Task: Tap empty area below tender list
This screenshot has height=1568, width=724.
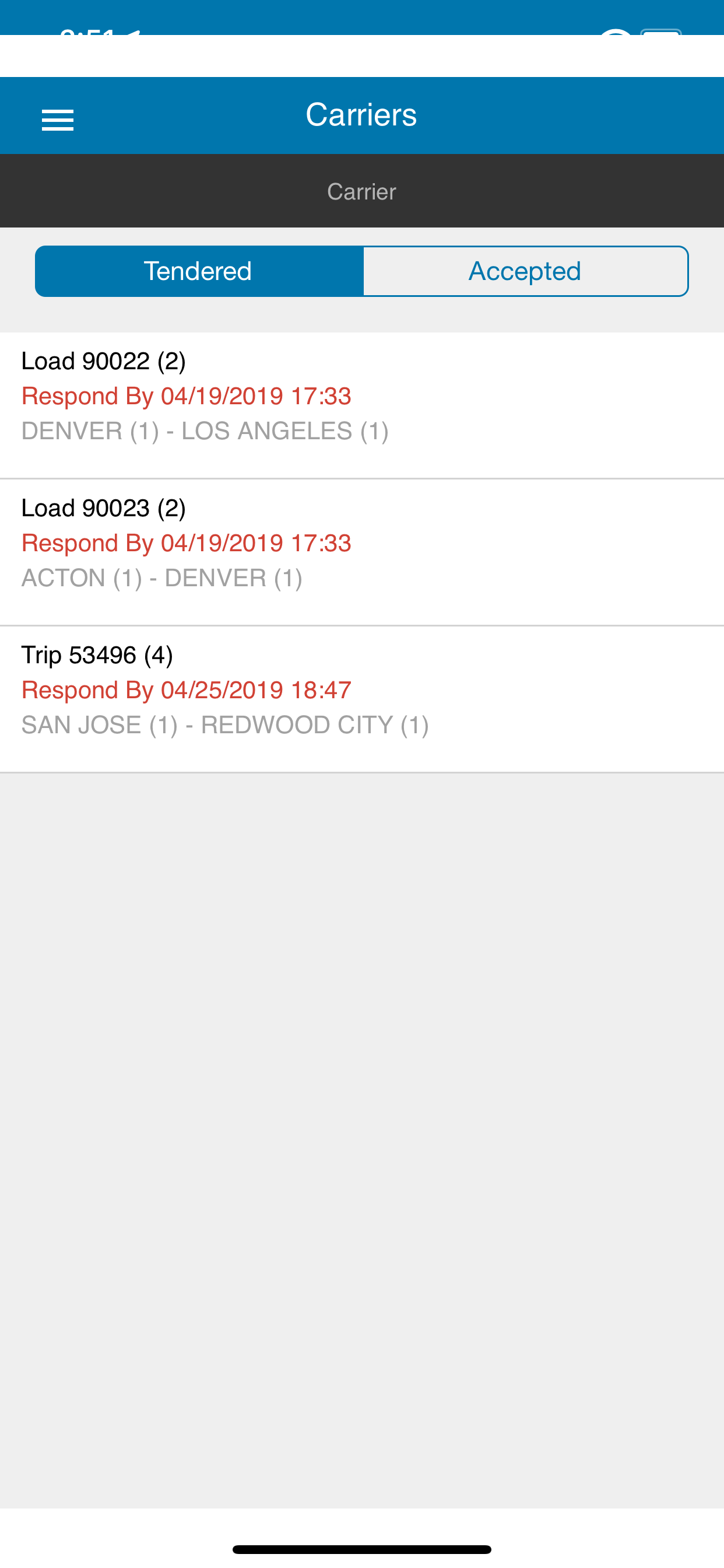Action: 362,1138
